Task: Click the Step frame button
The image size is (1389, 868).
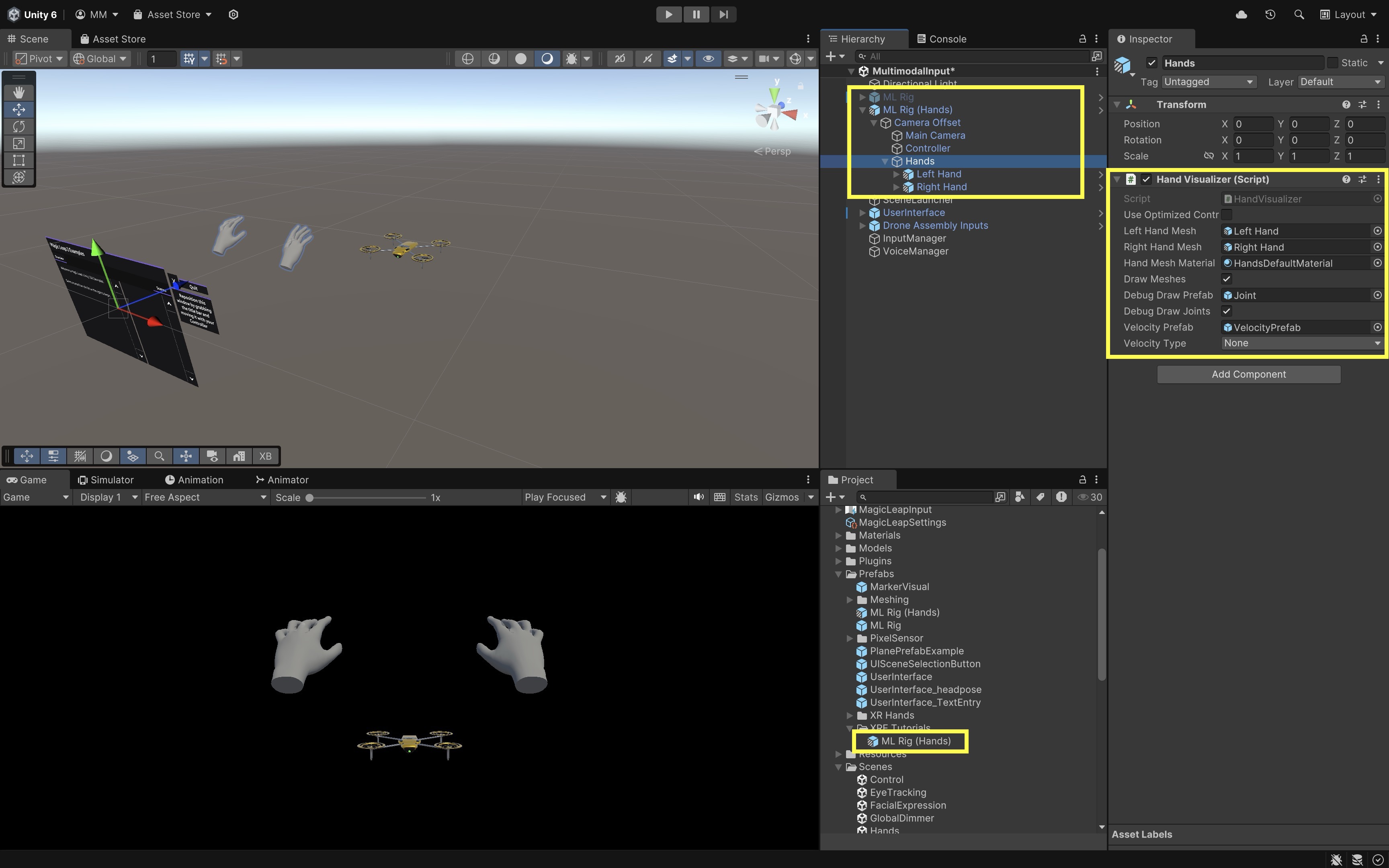Action: click(x=723, y=14)
